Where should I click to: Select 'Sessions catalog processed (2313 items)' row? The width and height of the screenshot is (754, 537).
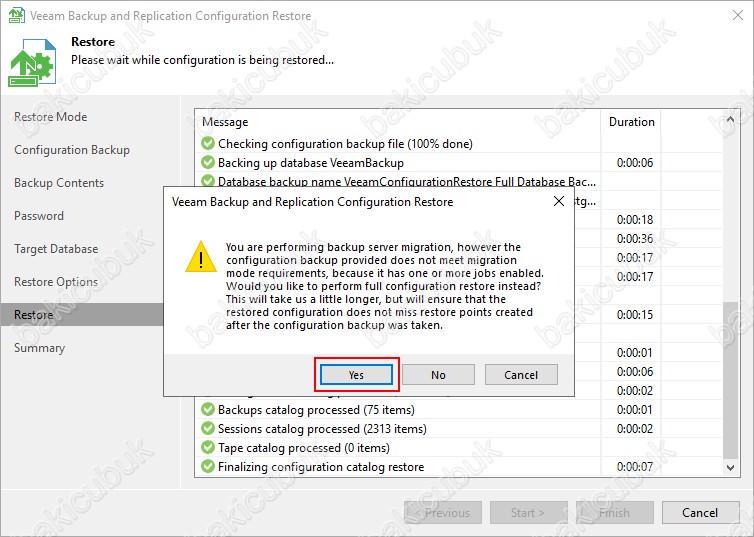click(459, 429)
